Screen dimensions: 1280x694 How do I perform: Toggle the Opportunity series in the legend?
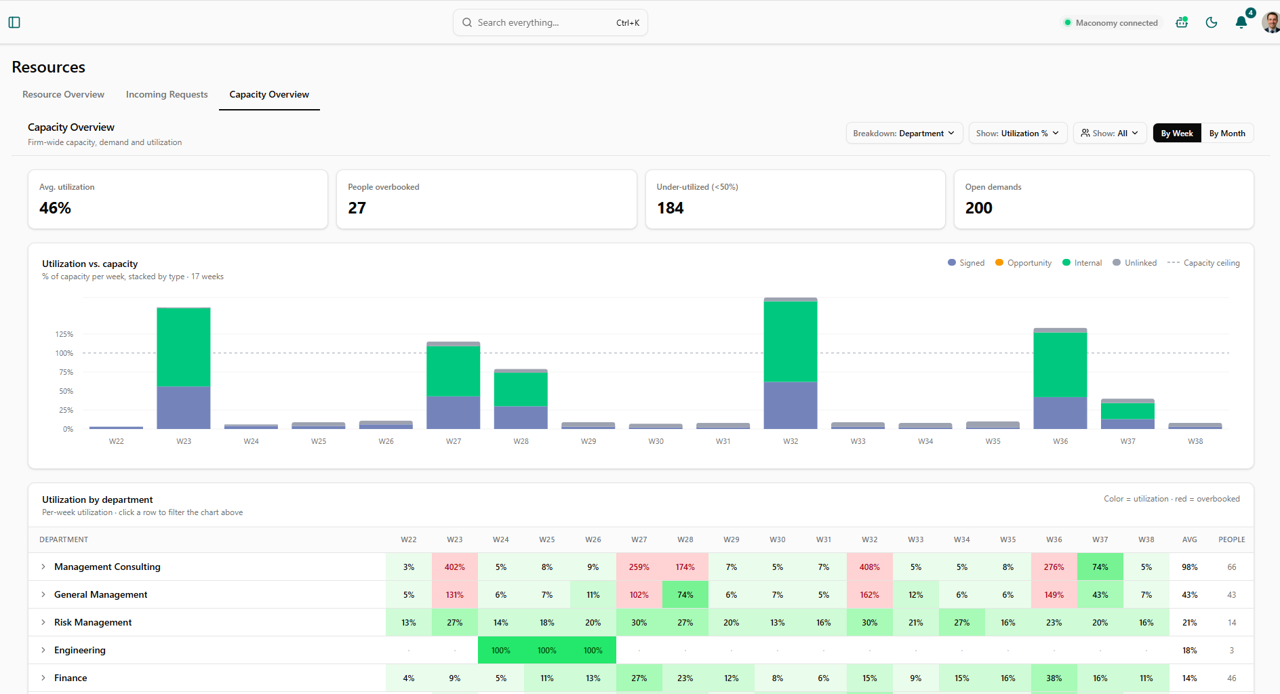click(1023, 263)
